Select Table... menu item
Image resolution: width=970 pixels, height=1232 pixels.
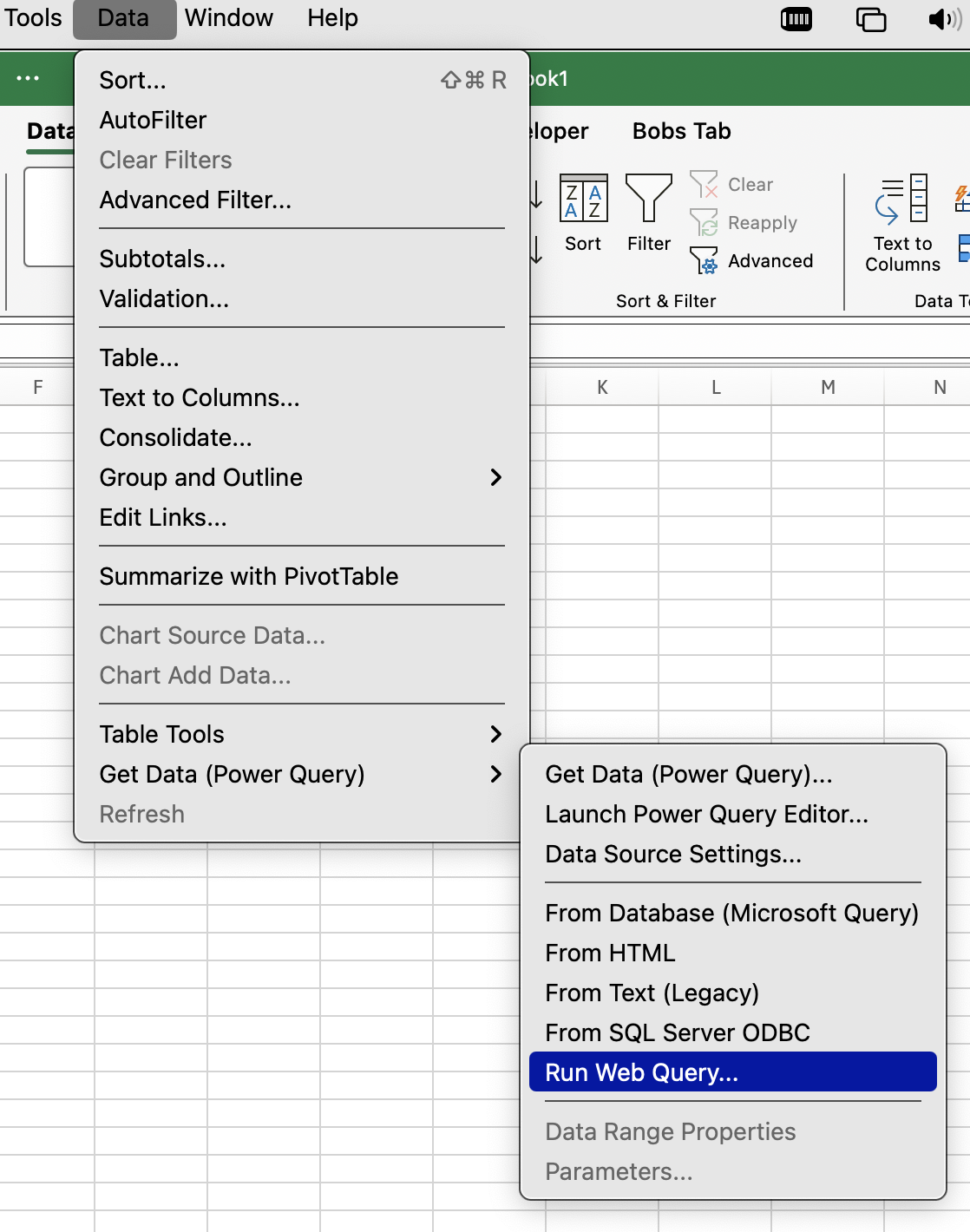pos(302,357)
